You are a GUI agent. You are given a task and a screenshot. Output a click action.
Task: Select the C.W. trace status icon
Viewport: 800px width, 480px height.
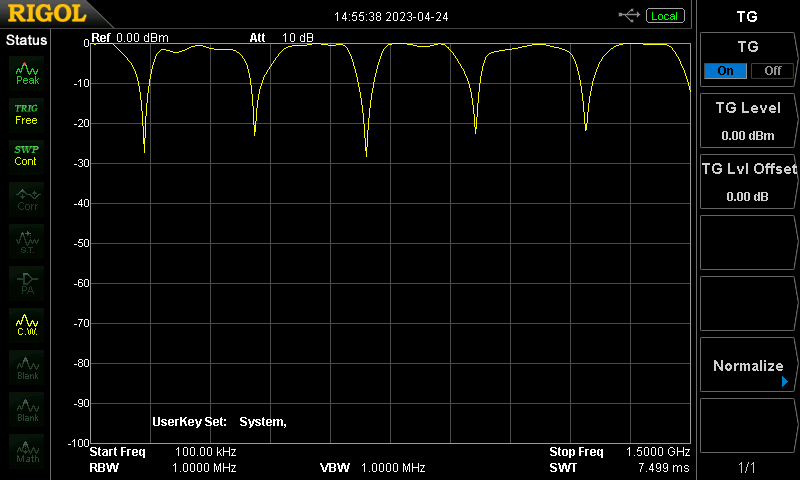[x=27, y=325]
